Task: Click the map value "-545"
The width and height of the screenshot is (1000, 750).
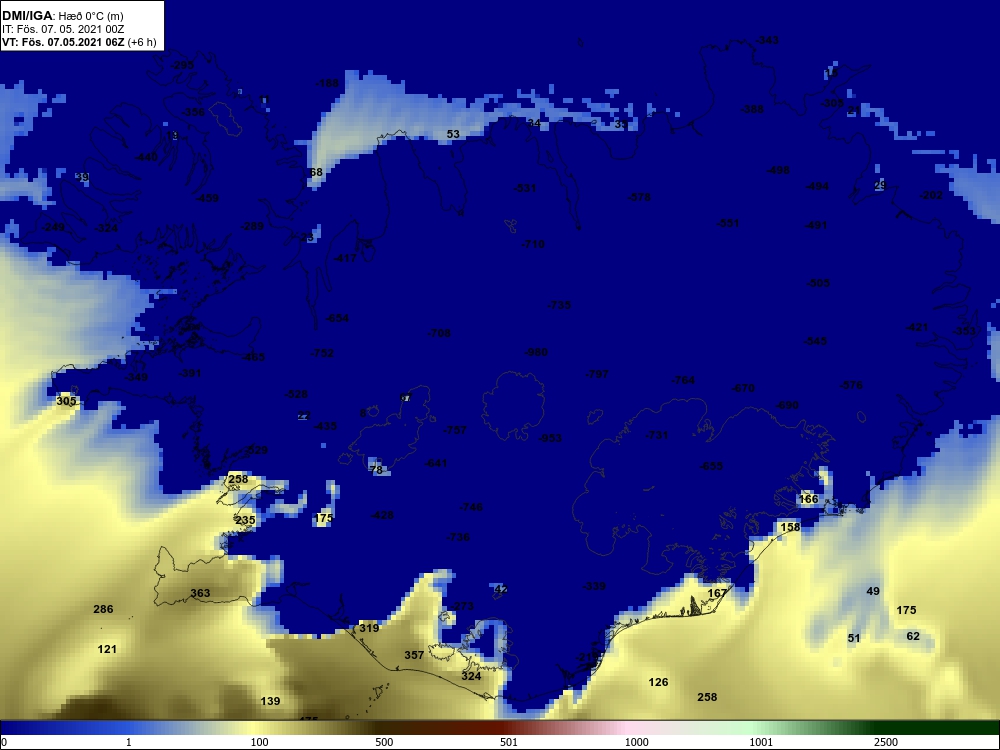Action: pos(815,341)
